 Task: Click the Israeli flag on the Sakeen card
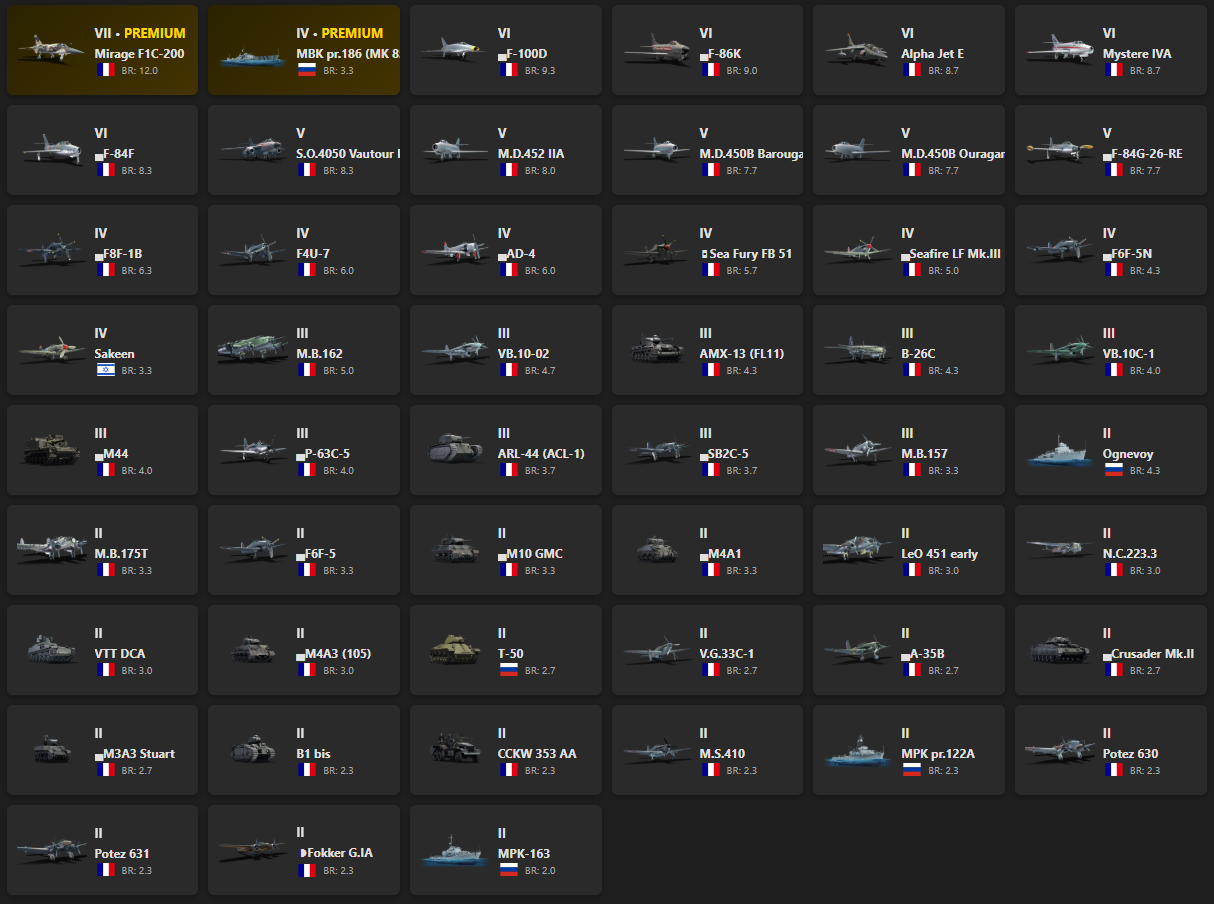coord(106,370)
